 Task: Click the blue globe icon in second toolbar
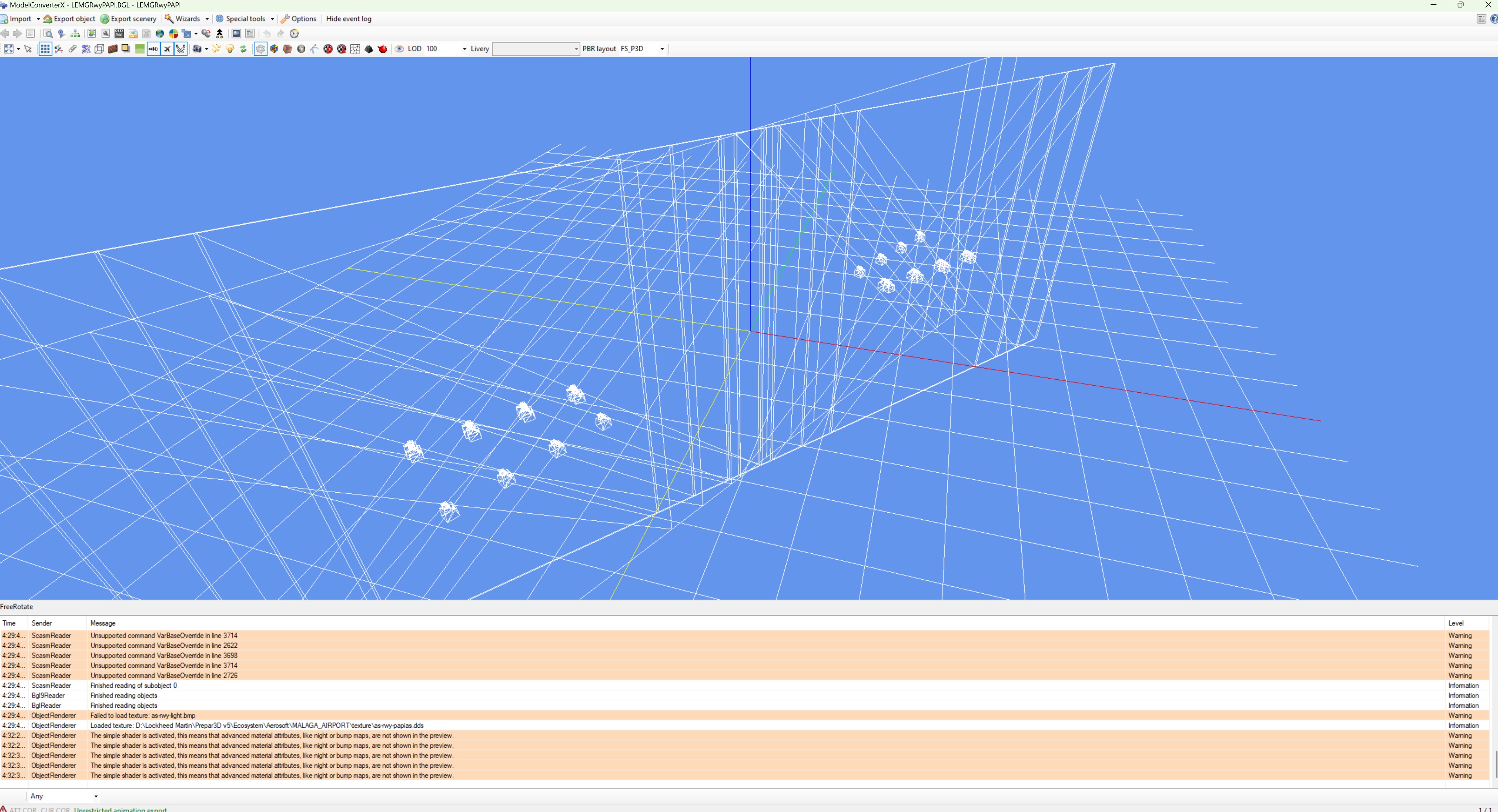point(160,34)
